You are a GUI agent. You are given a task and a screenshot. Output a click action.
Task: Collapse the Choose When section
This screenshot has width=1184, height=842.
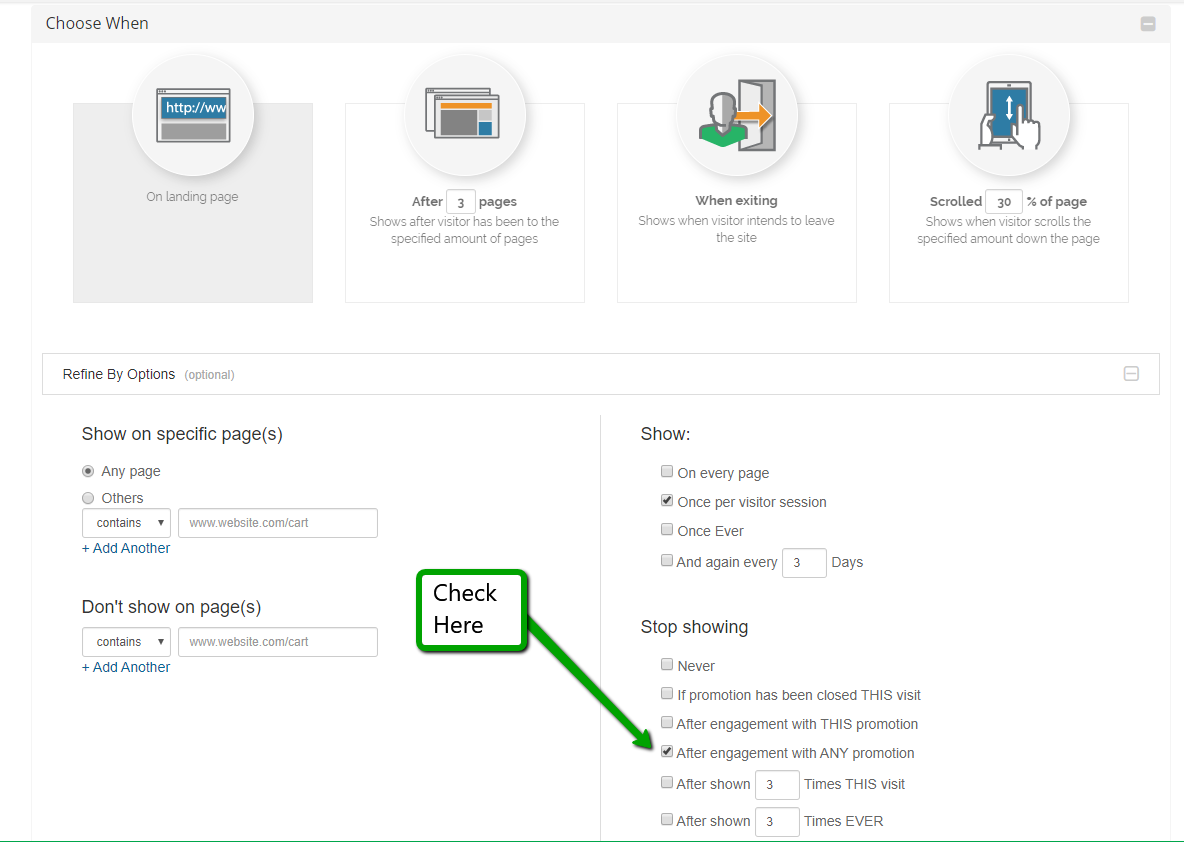pyautogui.click(x=1148, y=24)
